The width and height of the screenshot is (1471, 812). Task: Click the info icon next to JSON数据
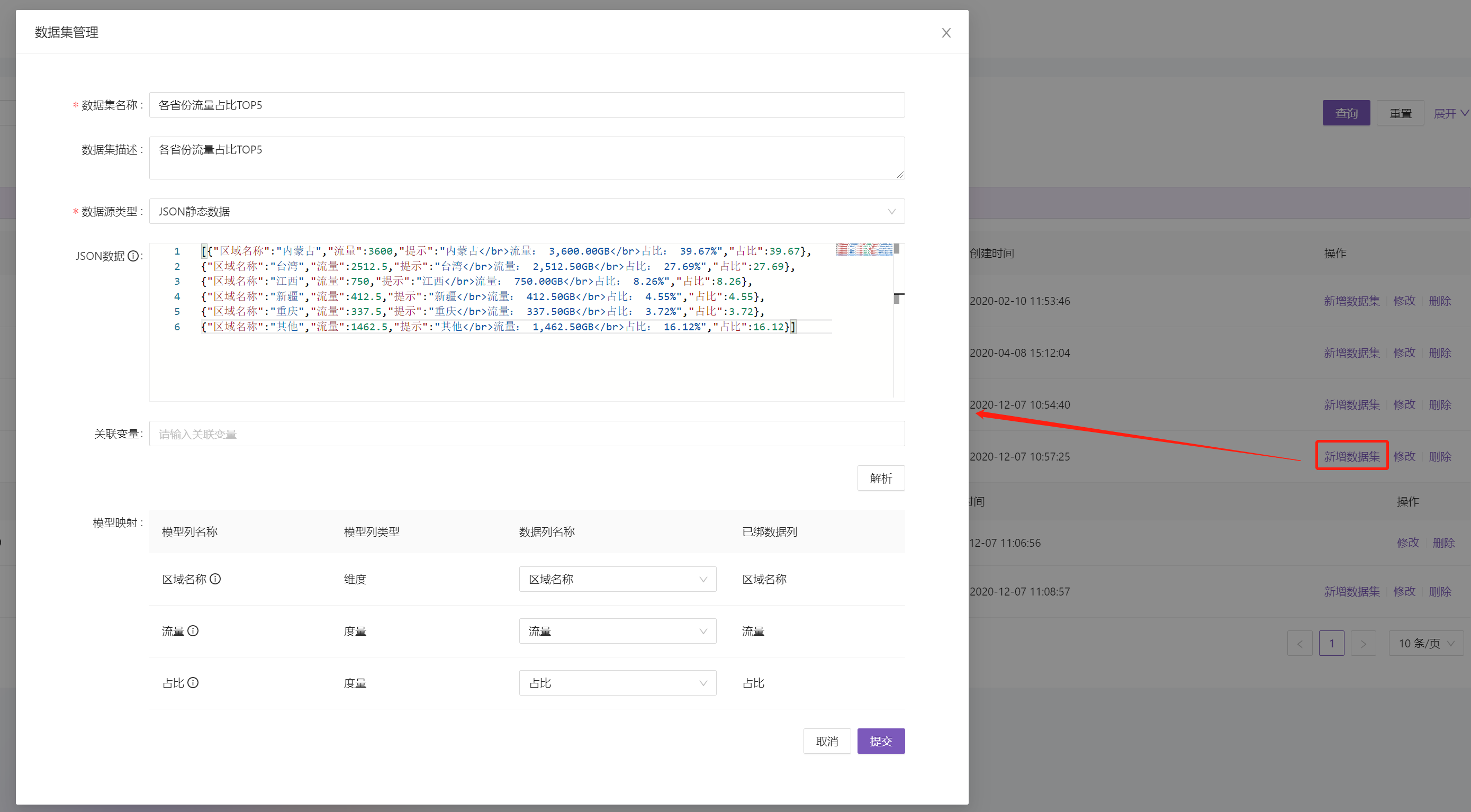pyautogui.click(x=133, y=256)
